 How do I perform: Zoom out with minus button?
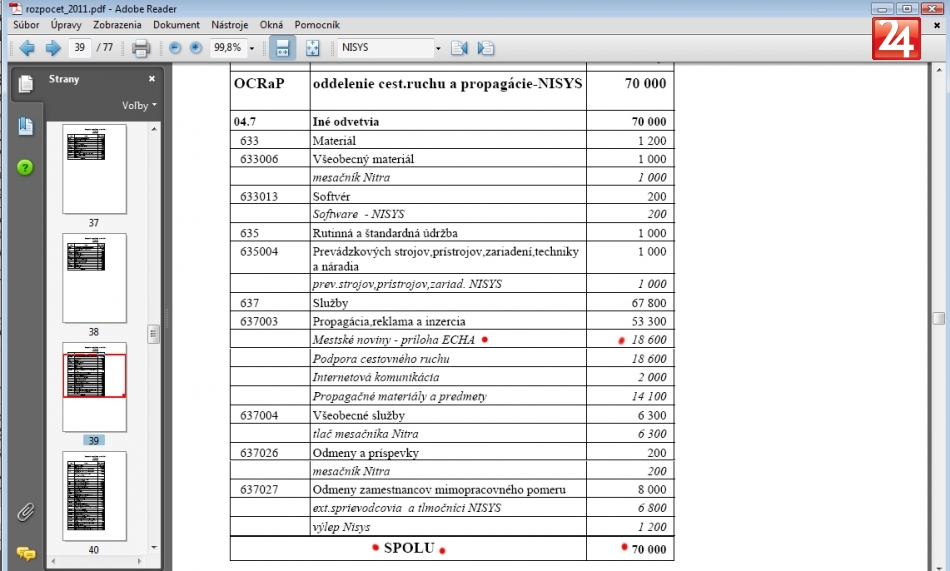(175, 48)
